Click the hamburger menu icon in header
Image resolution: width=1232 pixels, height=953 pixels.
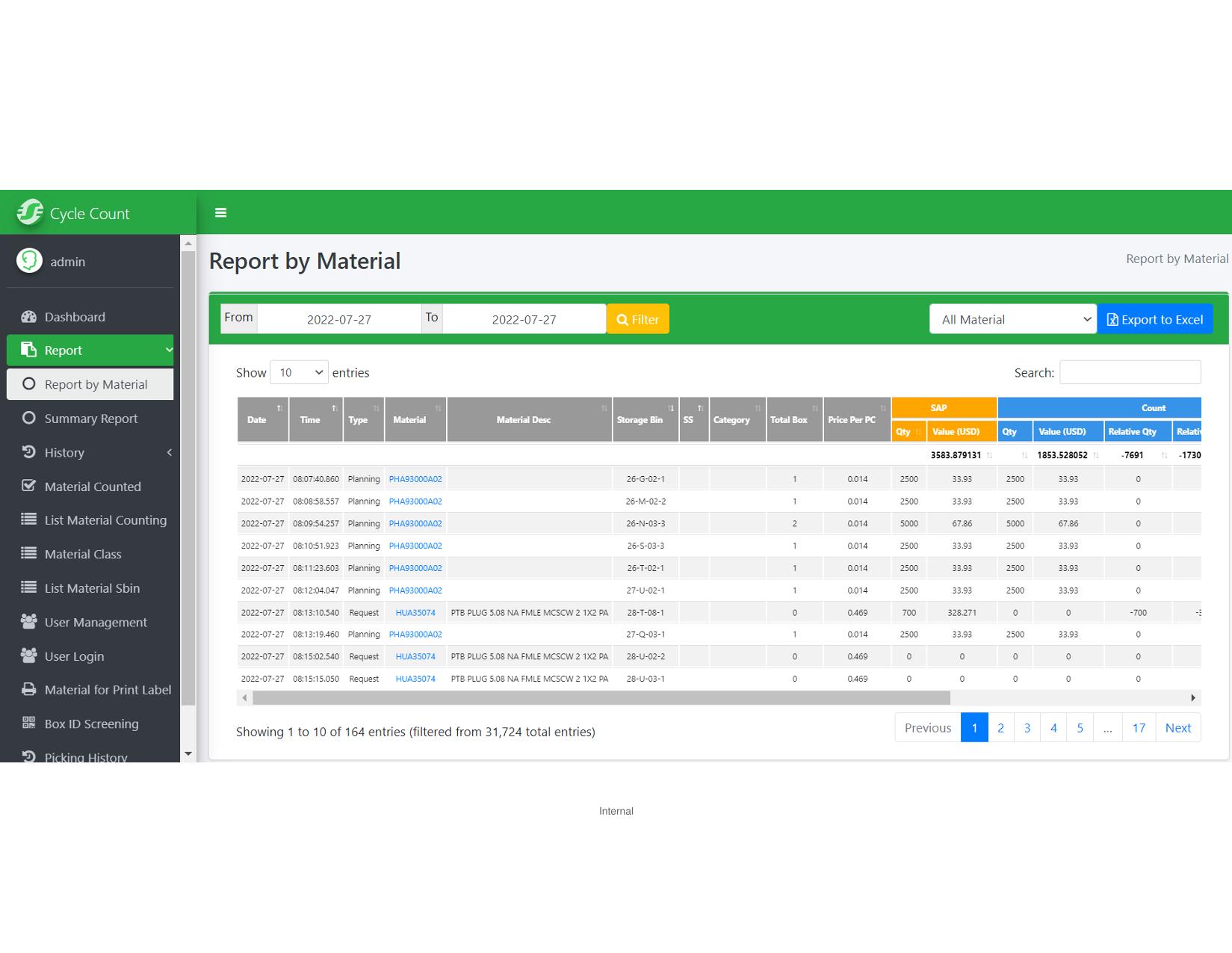click(220, 213)
